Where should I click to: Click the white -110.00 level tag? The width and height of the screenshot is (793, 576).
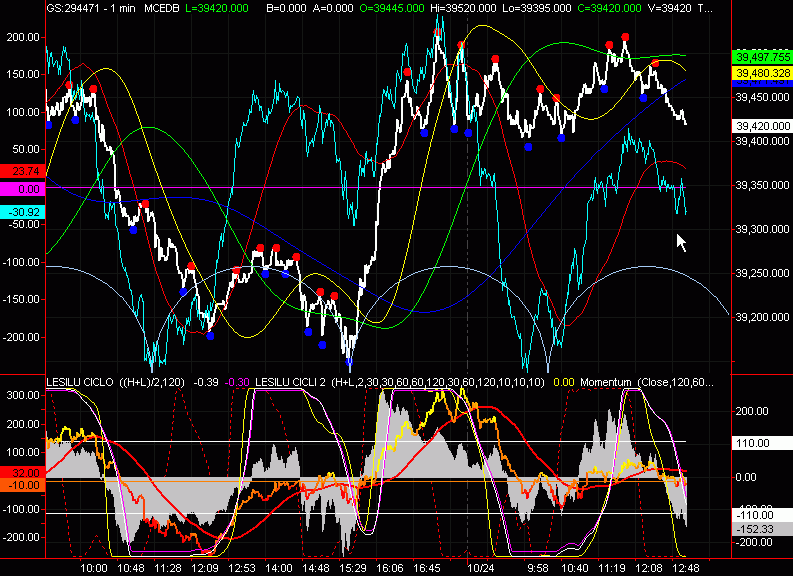coord(762,515)
